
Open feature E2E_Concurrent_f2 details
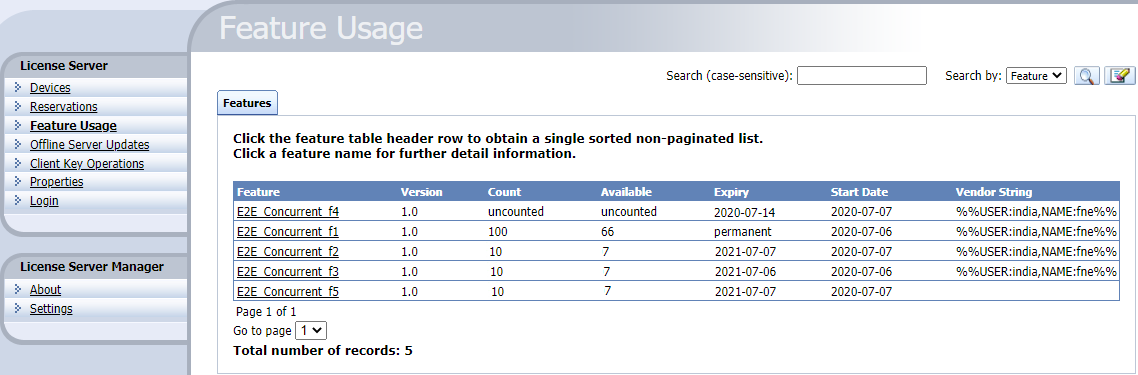[x=288, y=252]
